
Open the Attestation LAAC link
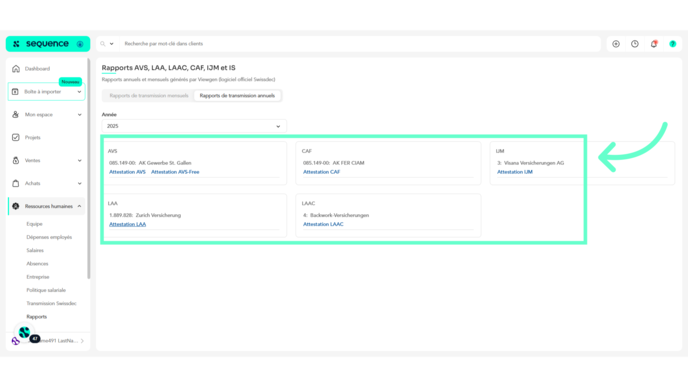(323, 224)
